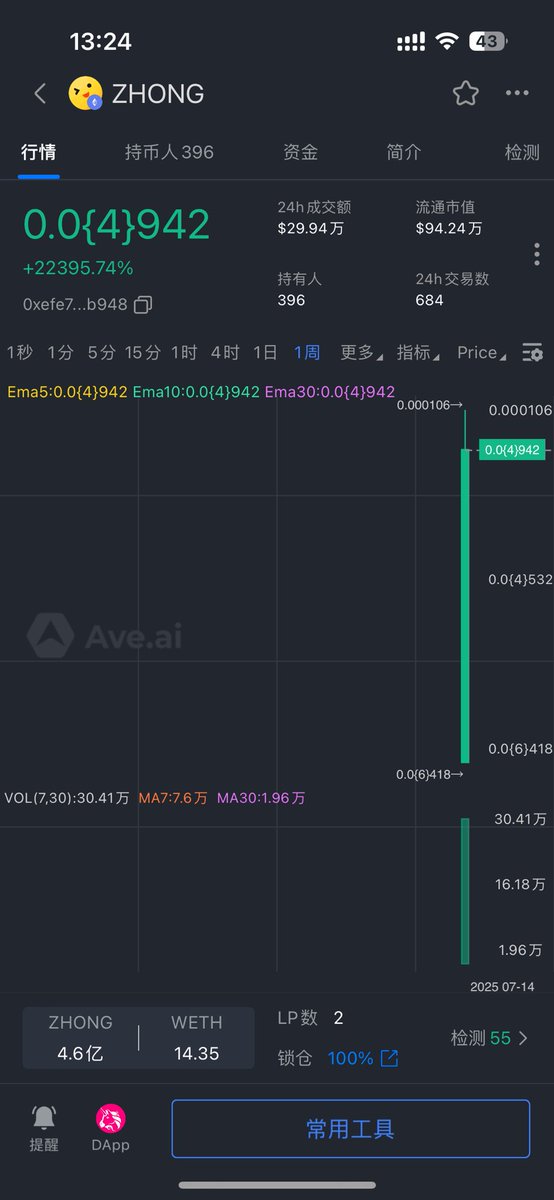Screen dimensions: 554x1200
Task: Select the 15分 timeframe
Action: (x=143, y=352)
